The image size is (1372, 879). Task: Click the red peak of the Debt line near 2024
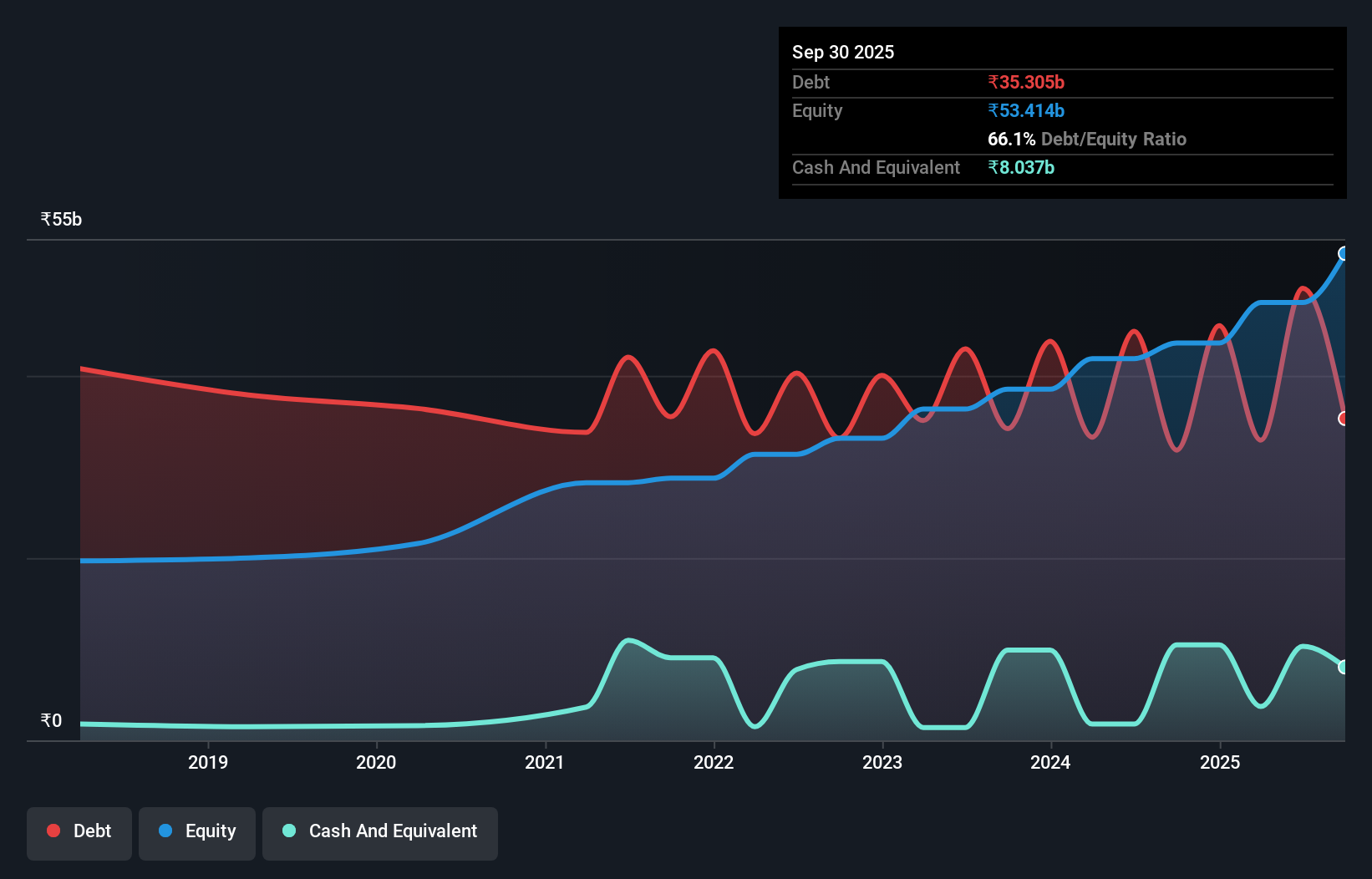point(1050,340)
